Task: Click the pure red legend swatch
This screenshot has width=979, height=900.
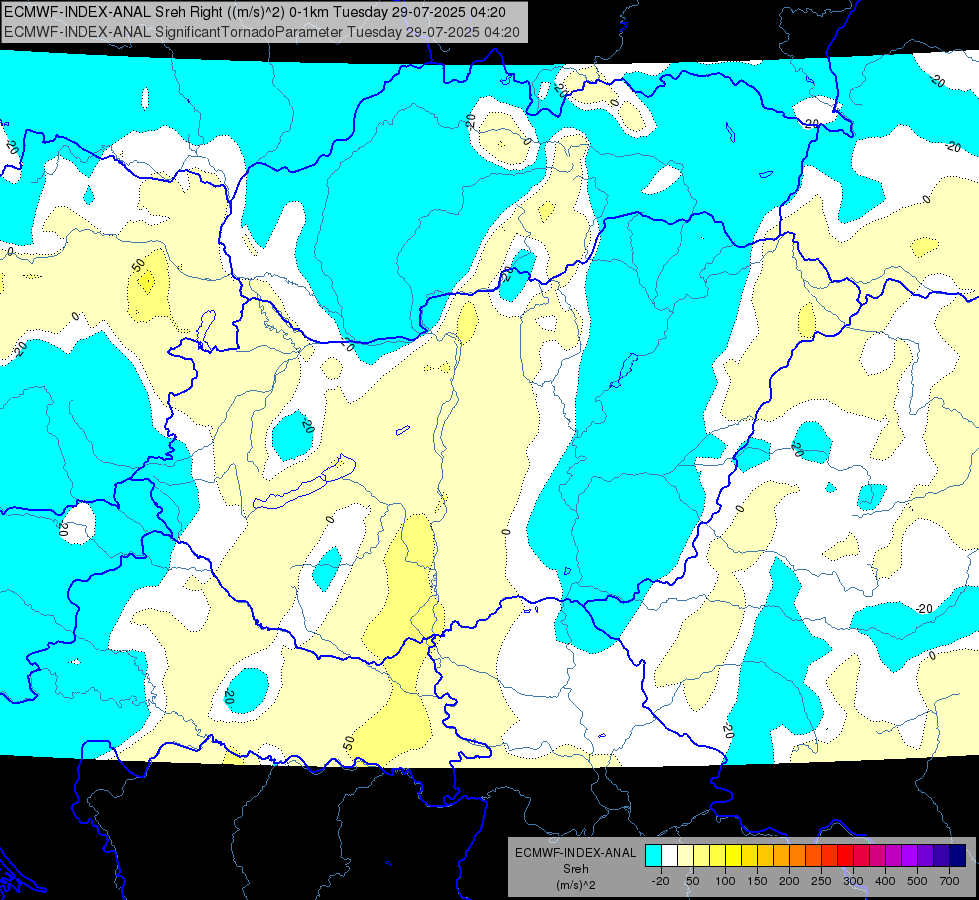Action: tap(845, 856)
